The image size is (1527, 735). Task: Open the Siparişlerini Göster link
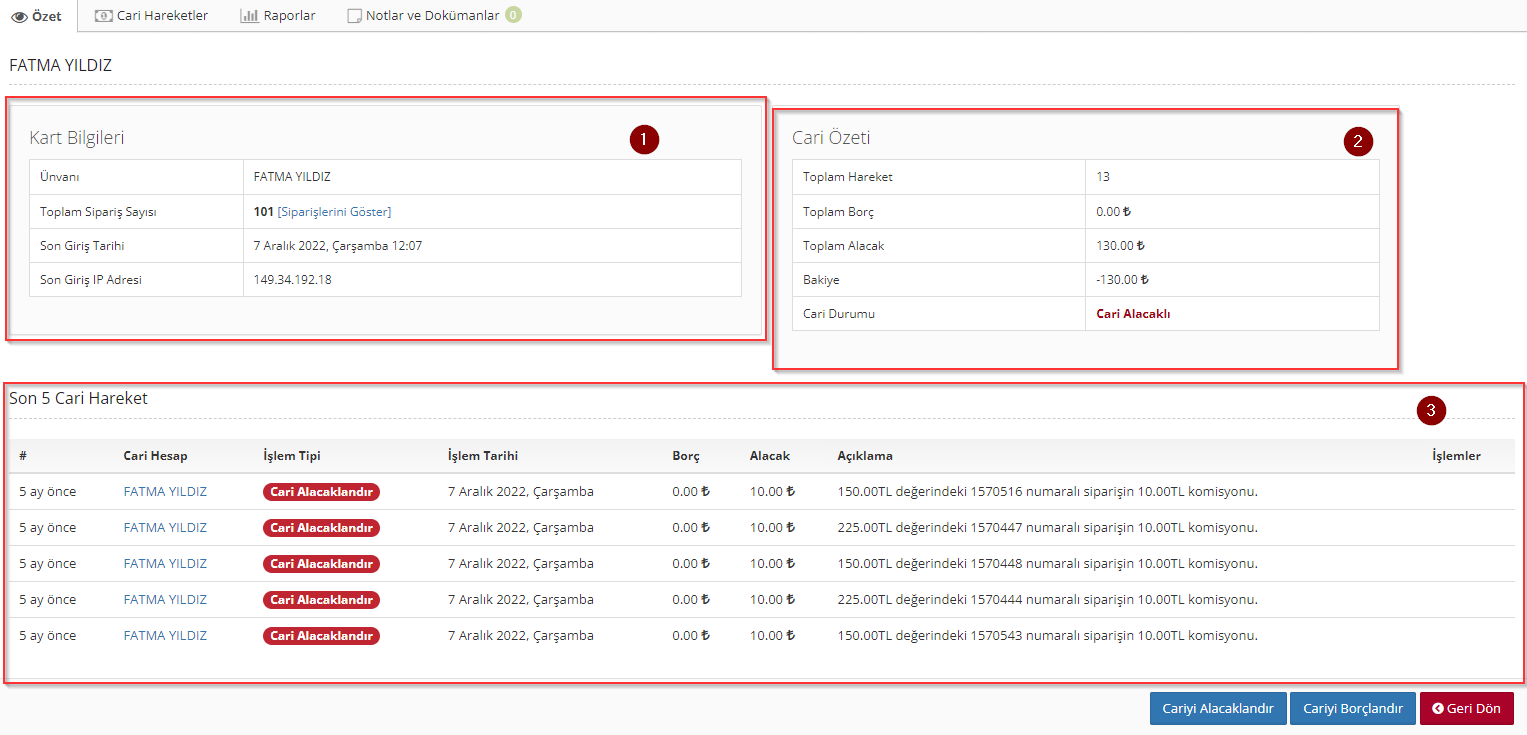tap(334, 212)
